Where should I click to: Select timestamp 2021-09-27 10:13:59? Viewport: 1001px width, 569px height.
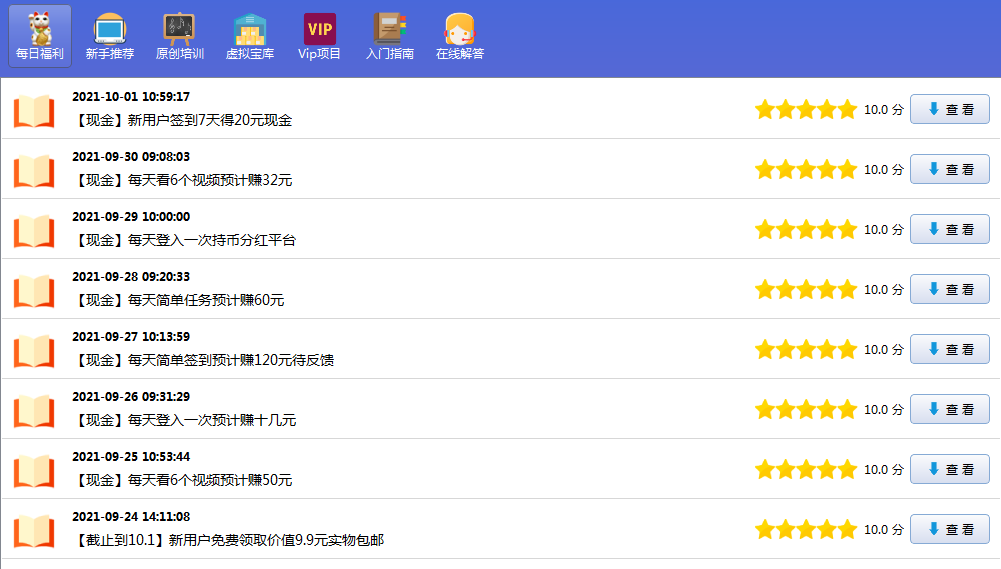[131, 337]
